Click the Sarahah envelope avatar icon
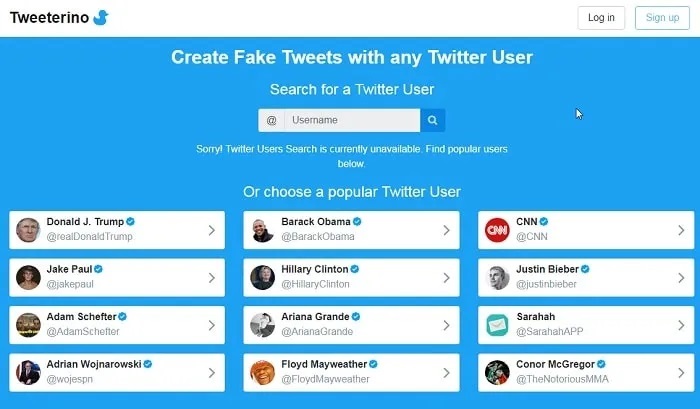This screenshot has height=409, width=700. coord(497,325)
